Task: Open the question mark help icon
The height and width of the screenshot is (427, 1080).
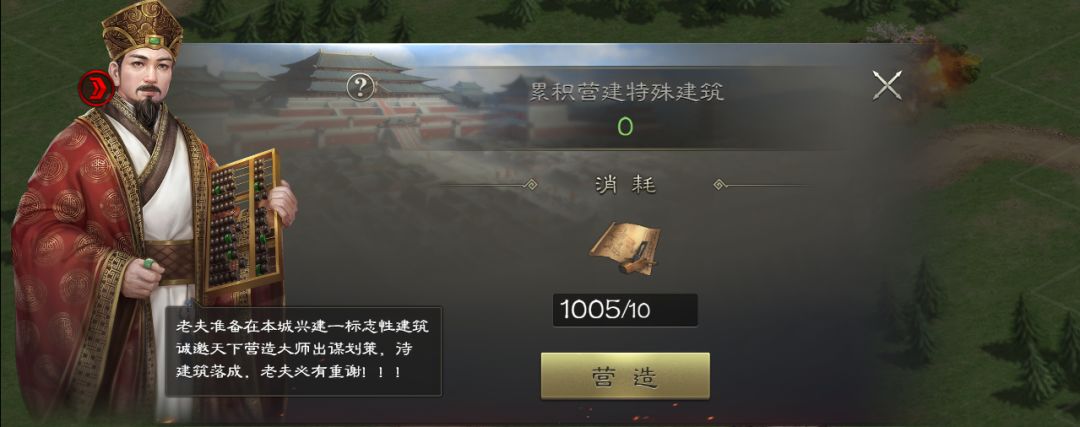Action: click(x=361, y=87)
